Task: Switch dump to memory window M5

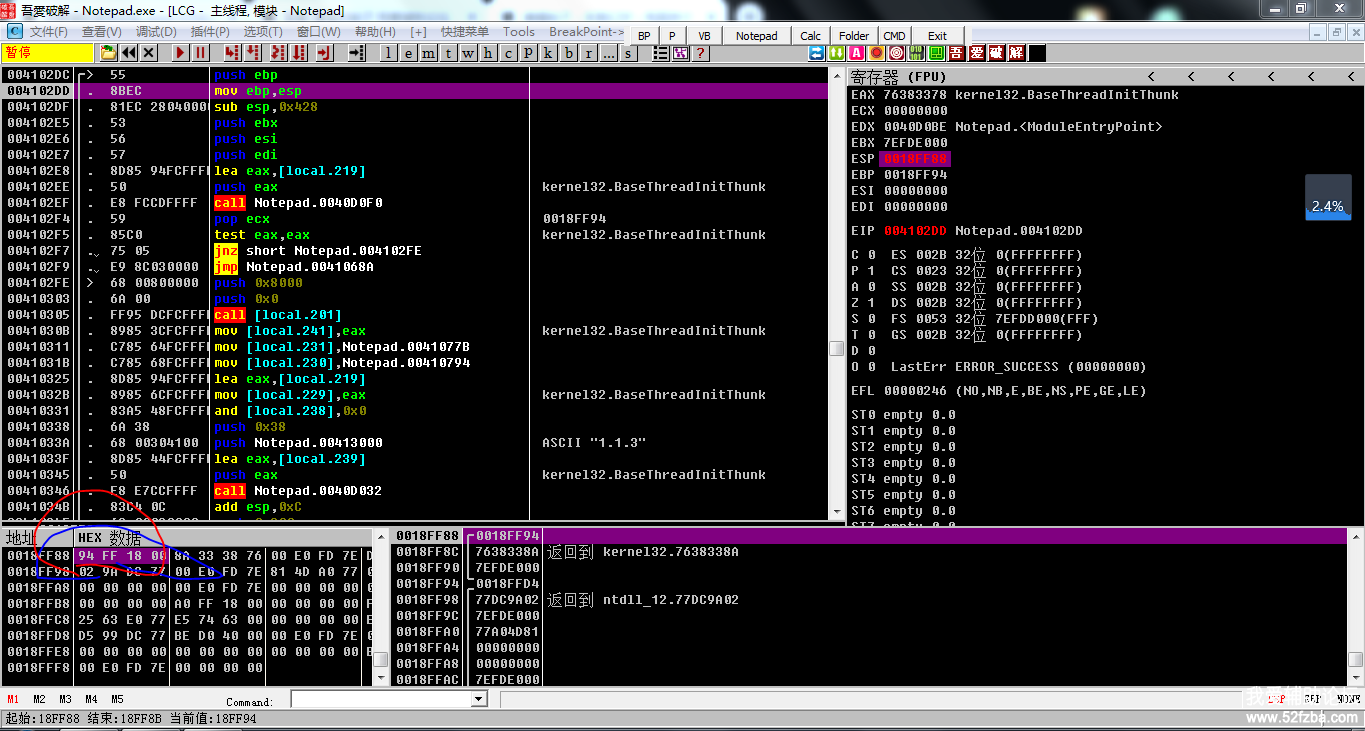Action: (x=117, y=699)
